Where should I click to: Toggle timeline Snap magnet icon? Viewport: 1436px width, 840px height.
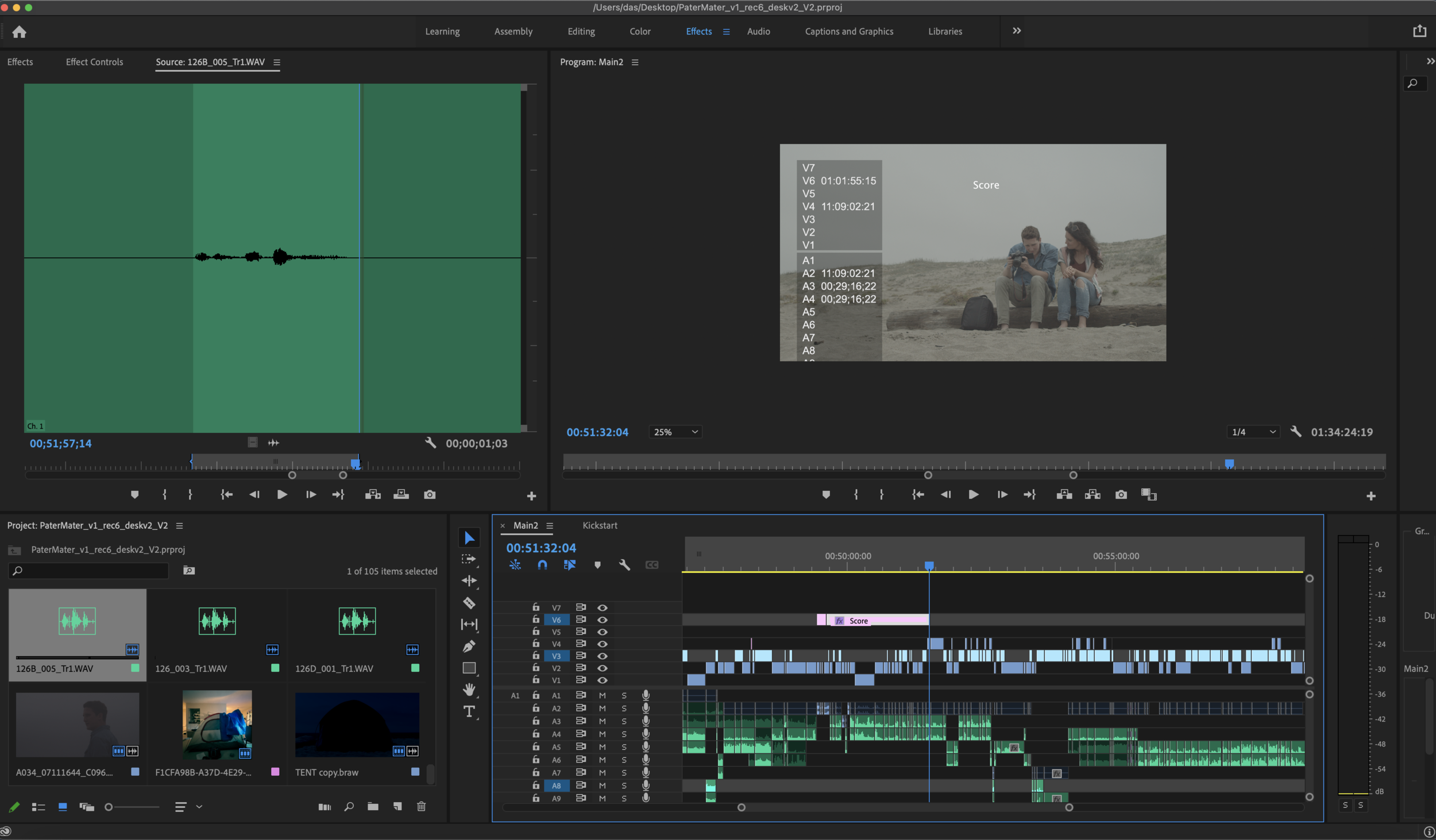tap(542, 565)
